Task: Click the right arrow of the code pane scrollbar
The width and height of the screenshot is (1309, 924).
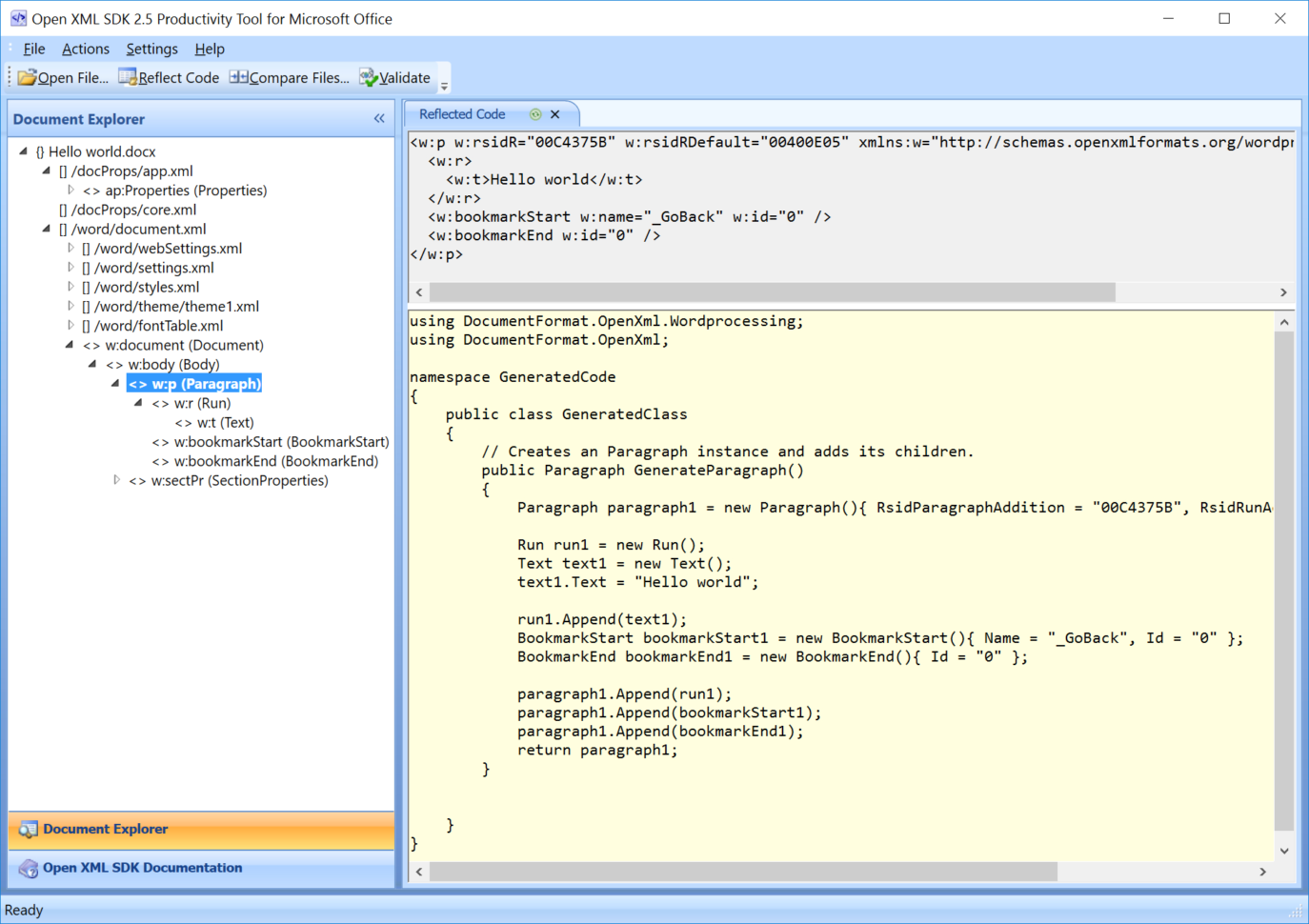Action: click(1262, 871)
